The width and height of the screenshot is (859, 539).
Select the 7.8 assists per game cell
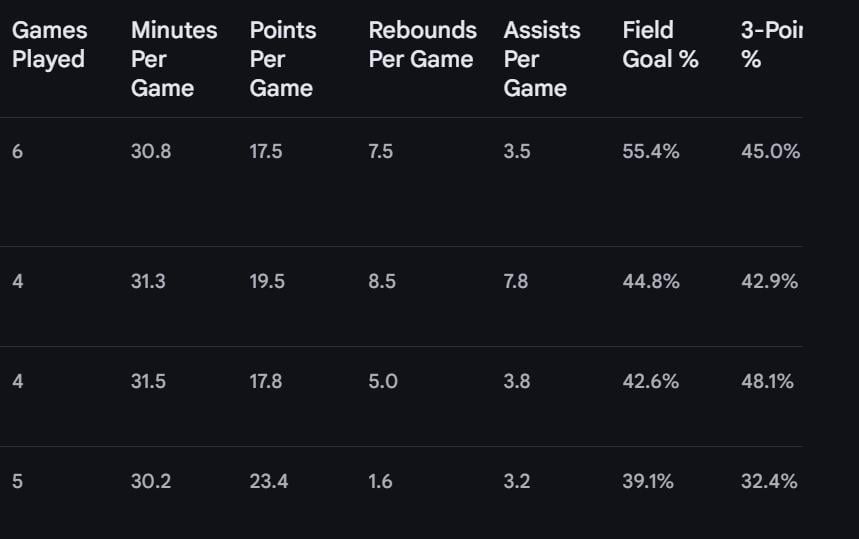coord(516,282)
